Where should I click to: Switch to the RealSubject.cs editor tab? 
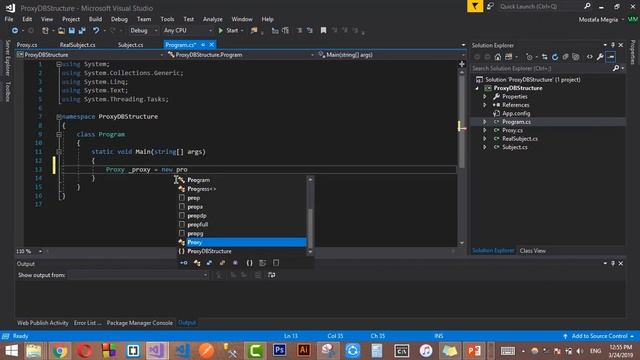(78, 45)
